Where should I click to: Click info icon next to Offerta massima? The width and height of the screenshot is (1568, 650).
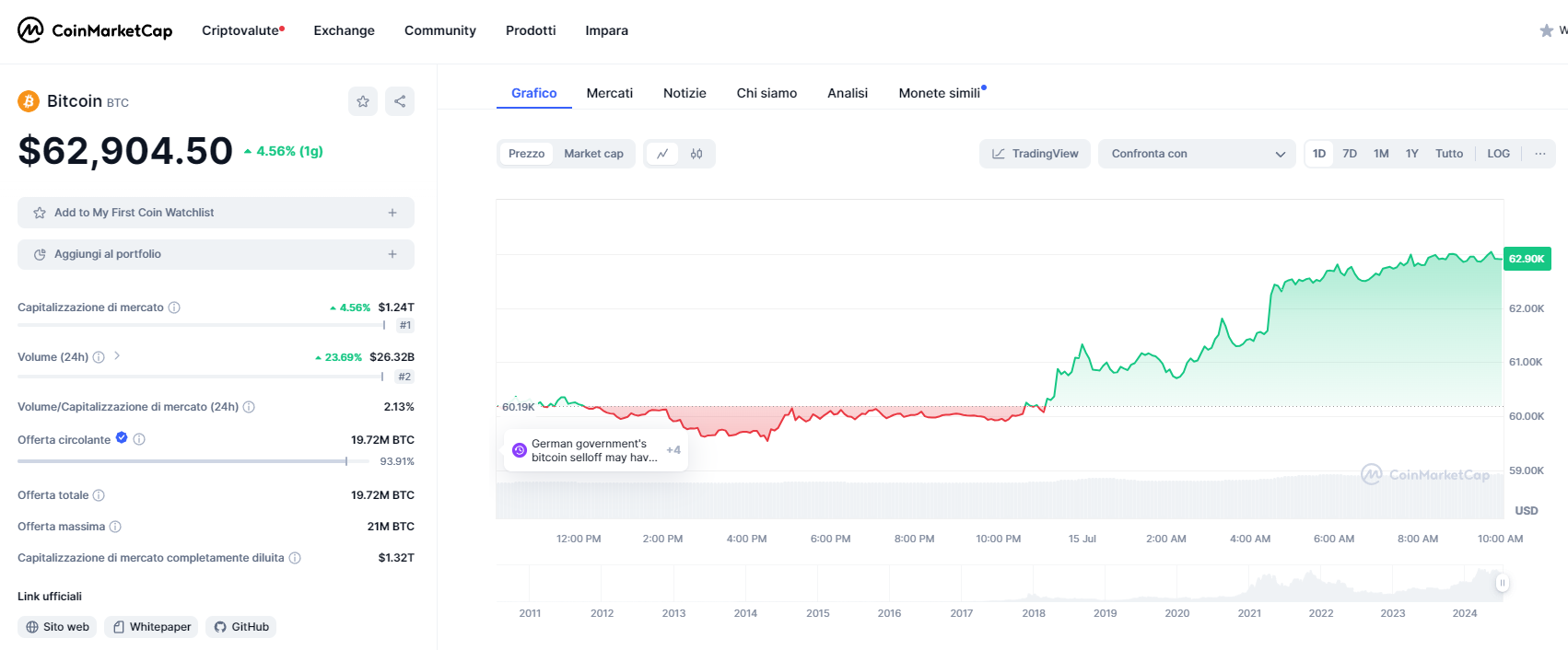click(115, 527)
